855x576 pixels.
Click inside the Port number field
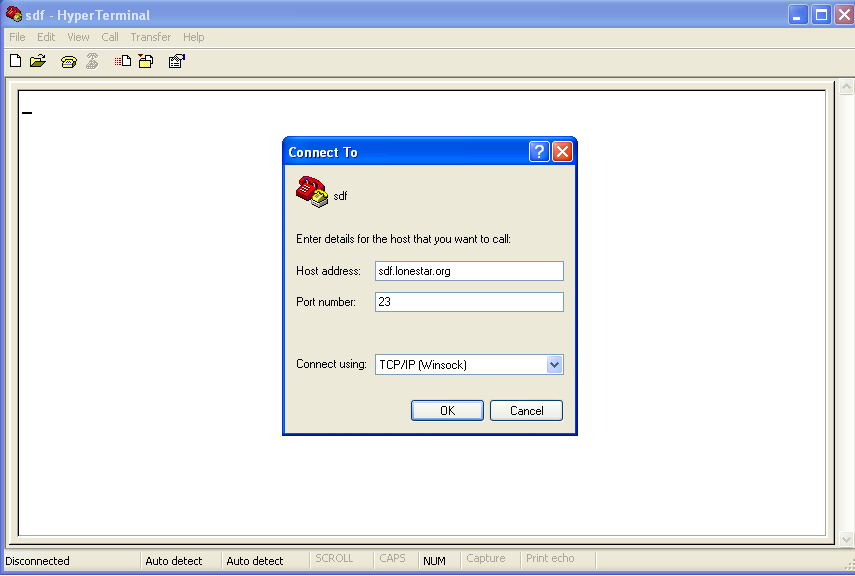pos(468,301)
